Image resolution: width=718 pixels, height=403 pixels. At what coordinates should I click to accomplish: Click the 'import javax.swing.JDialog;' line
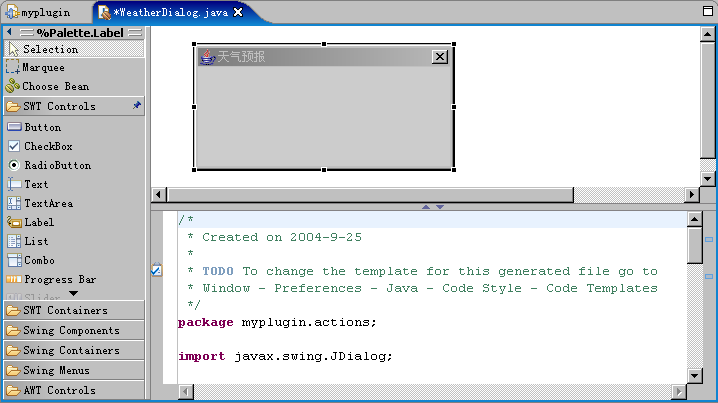pos(285,356)
